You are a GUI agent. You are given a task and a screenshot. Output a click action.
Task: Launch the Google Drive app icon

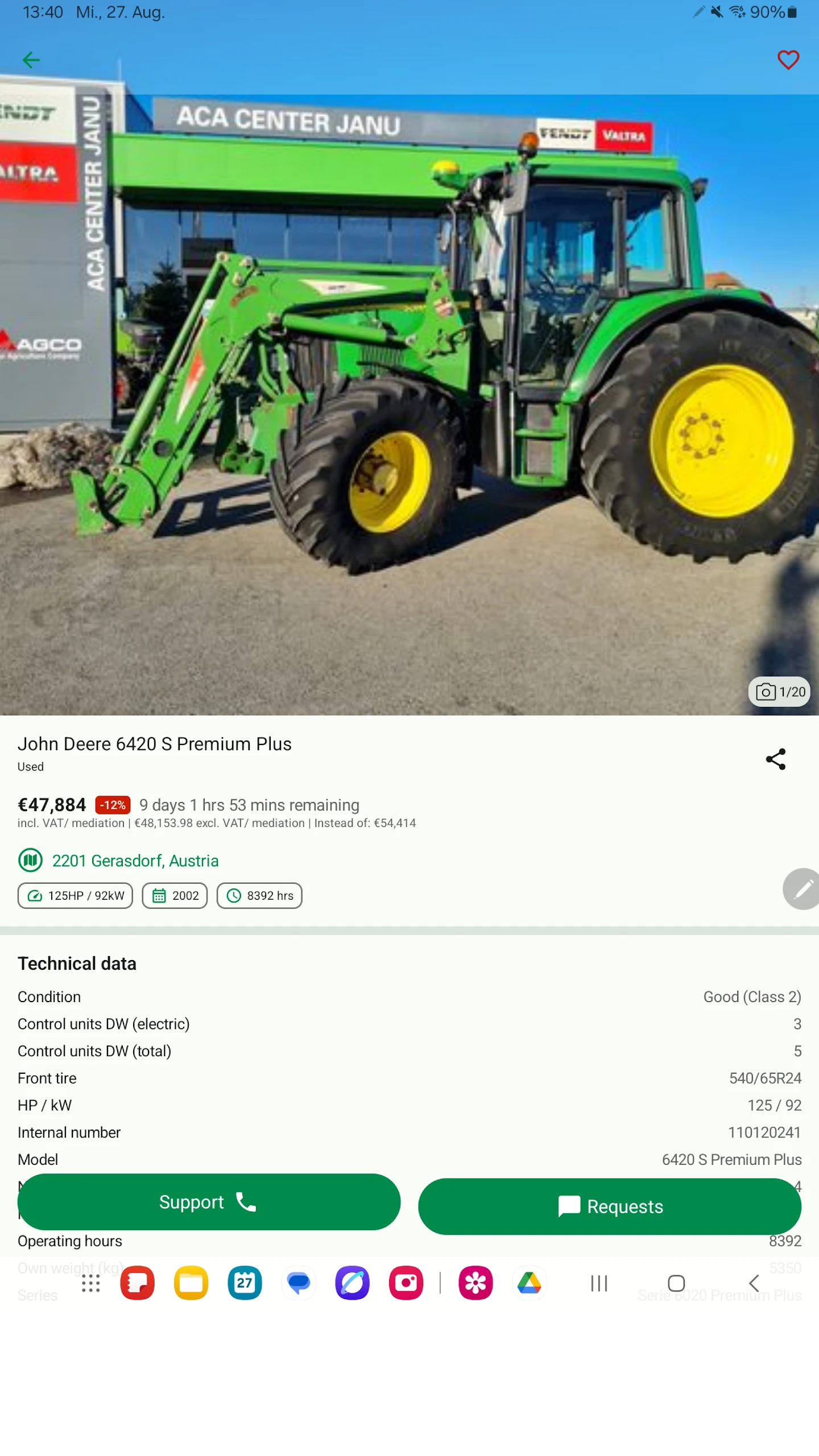(529, 1283)
